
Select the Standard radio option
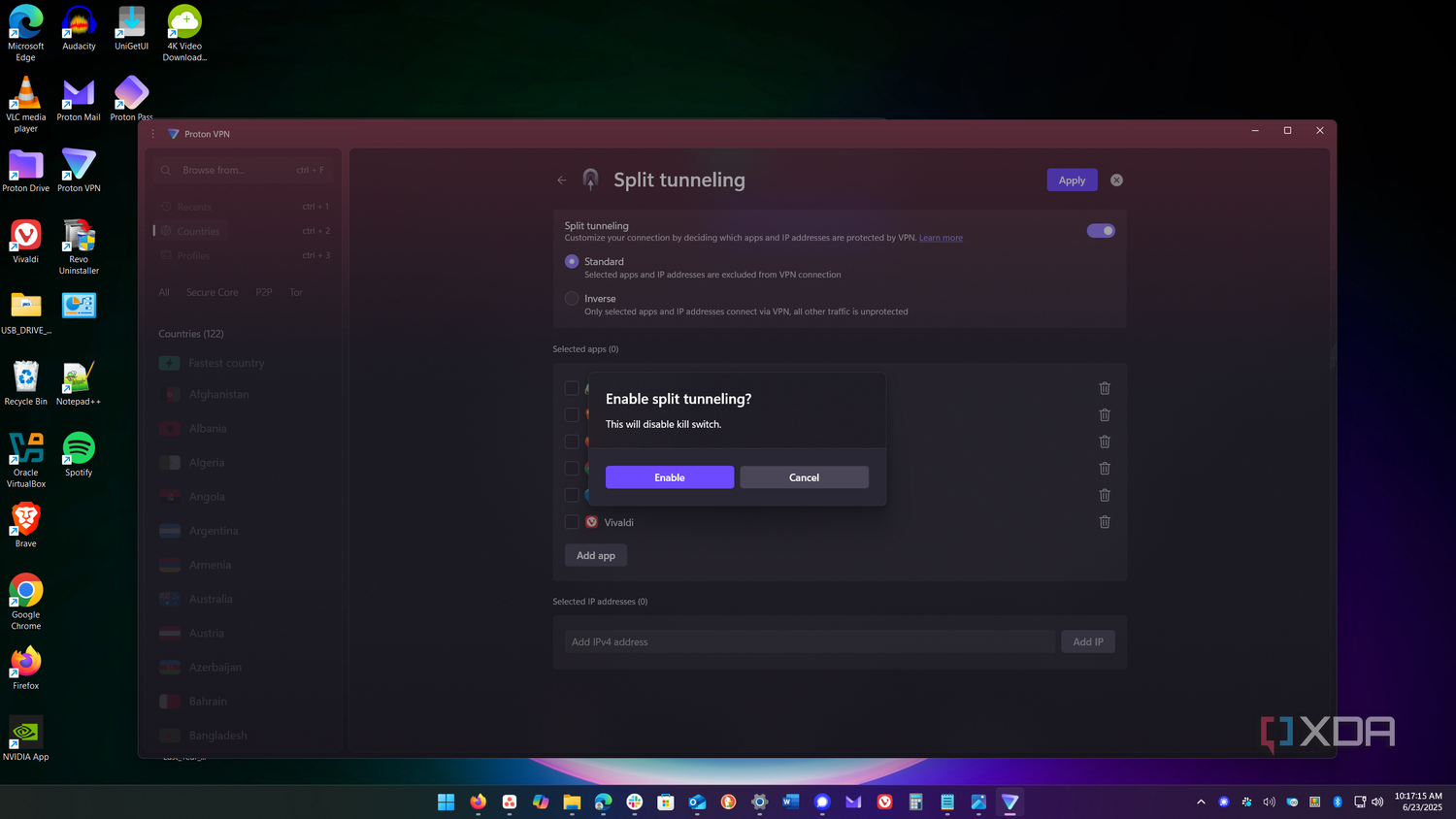(572, 261)
